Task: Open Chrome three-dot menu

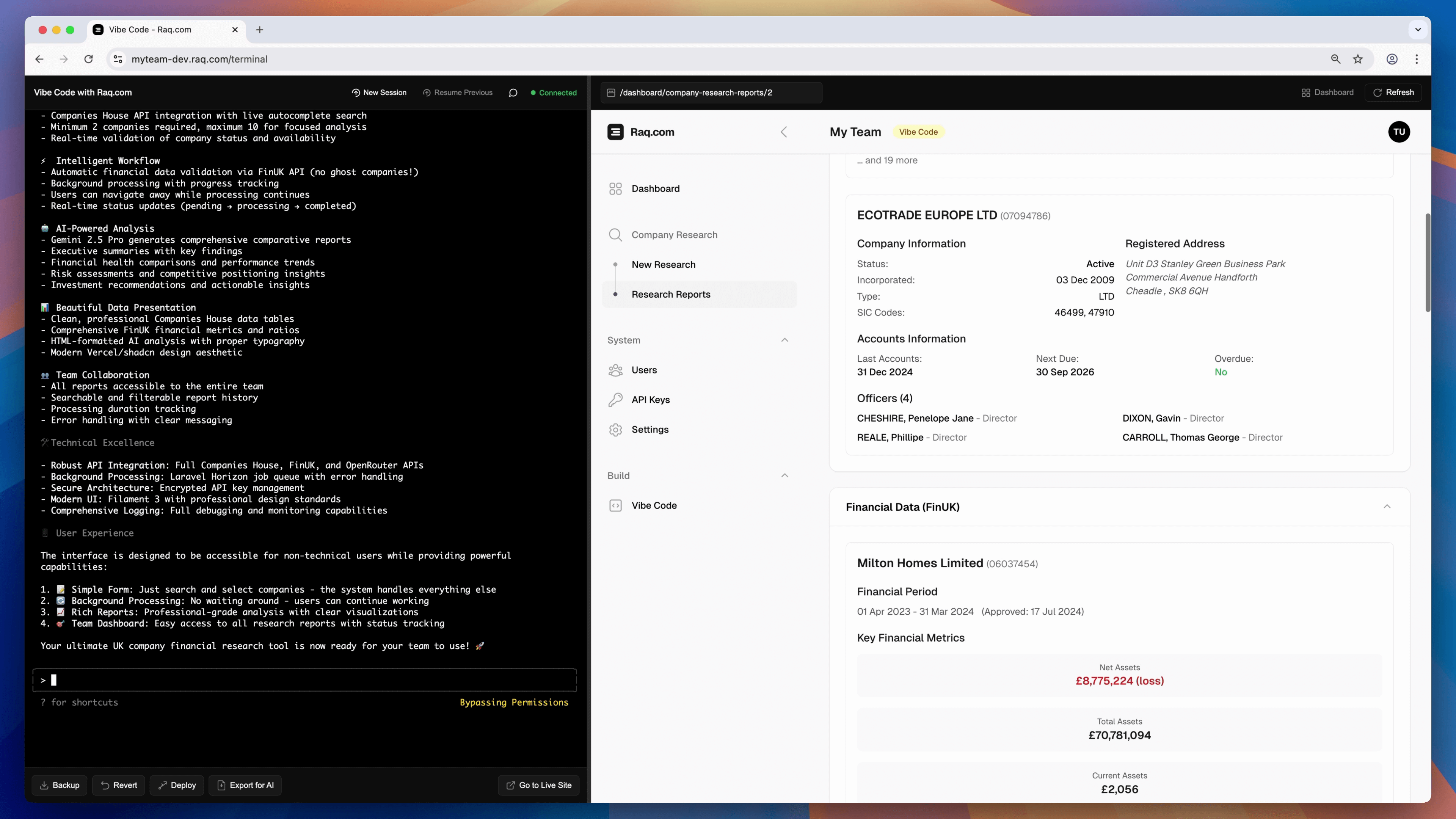Action: tap(1417, 59)
